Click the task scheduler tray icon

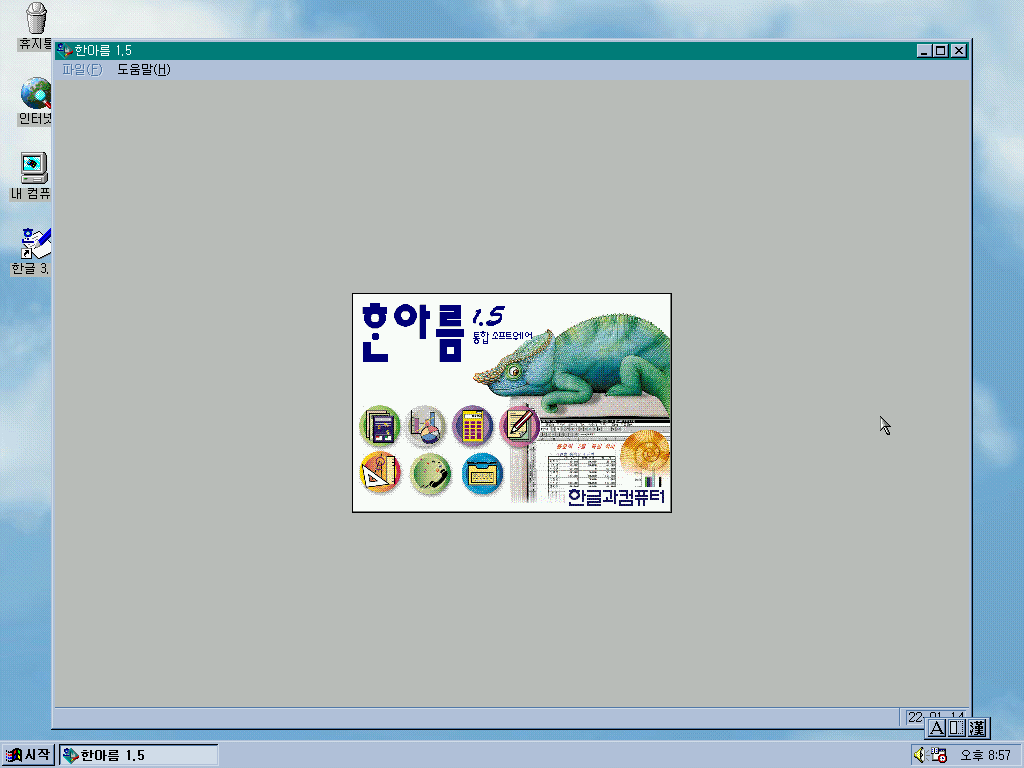click(938, 755)
